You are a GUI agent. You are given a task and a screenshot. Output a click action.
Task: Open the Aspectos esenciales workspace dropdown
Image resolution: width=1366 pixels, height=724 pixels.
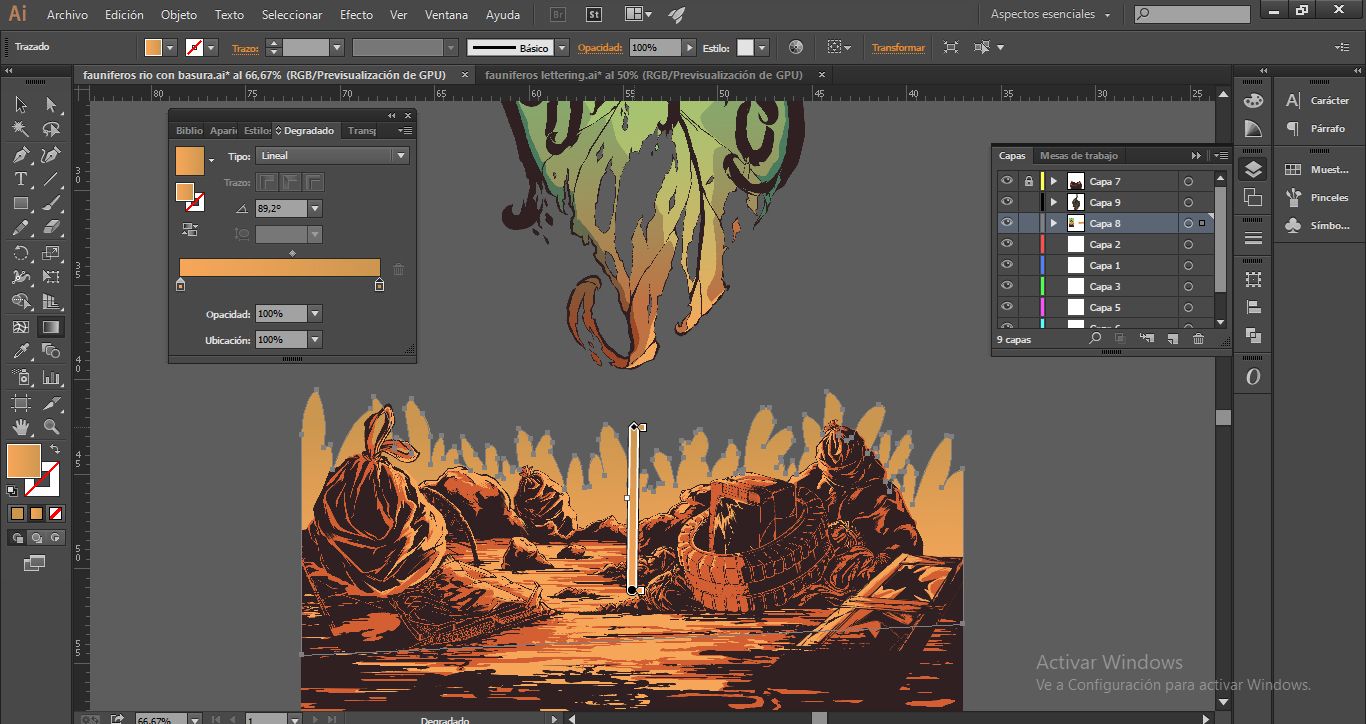click(x=1050, y=14)
